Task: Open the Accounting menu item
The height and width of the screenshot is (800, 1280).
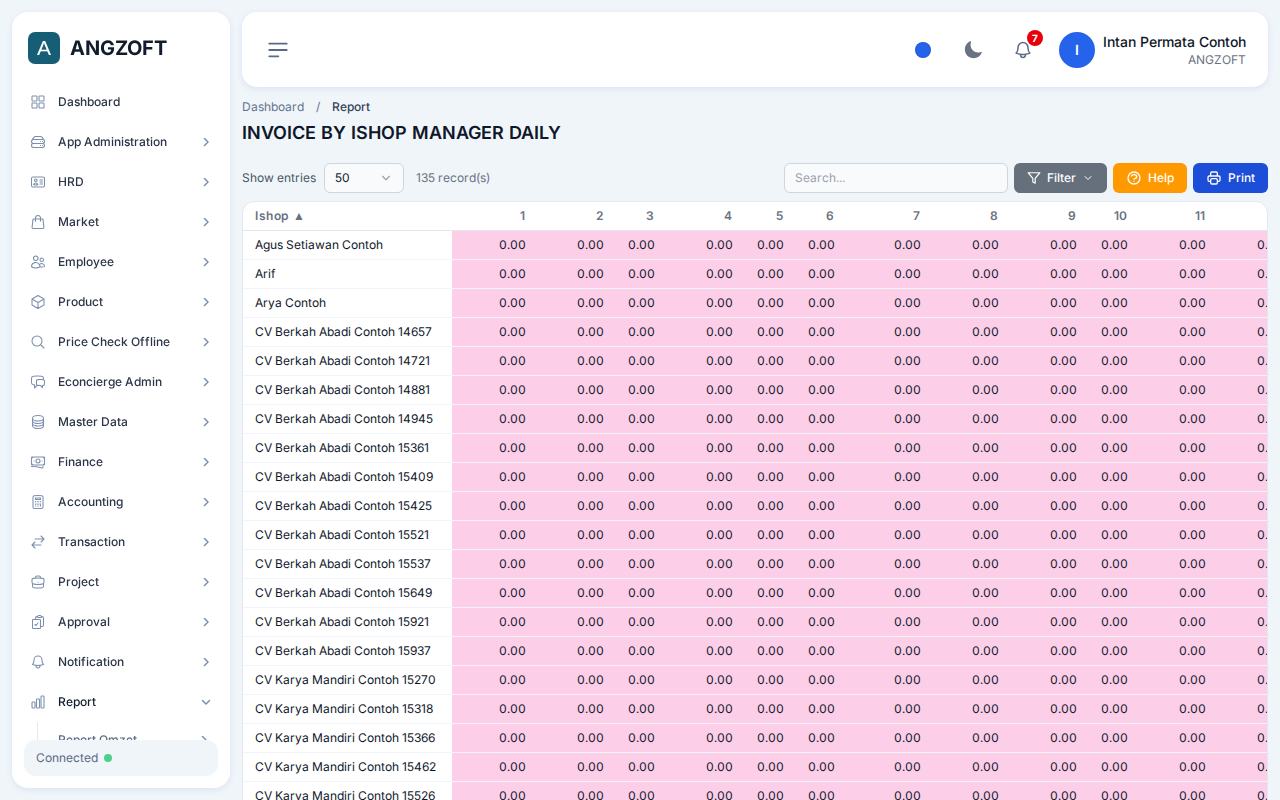Action: click(x=121, y=502)
